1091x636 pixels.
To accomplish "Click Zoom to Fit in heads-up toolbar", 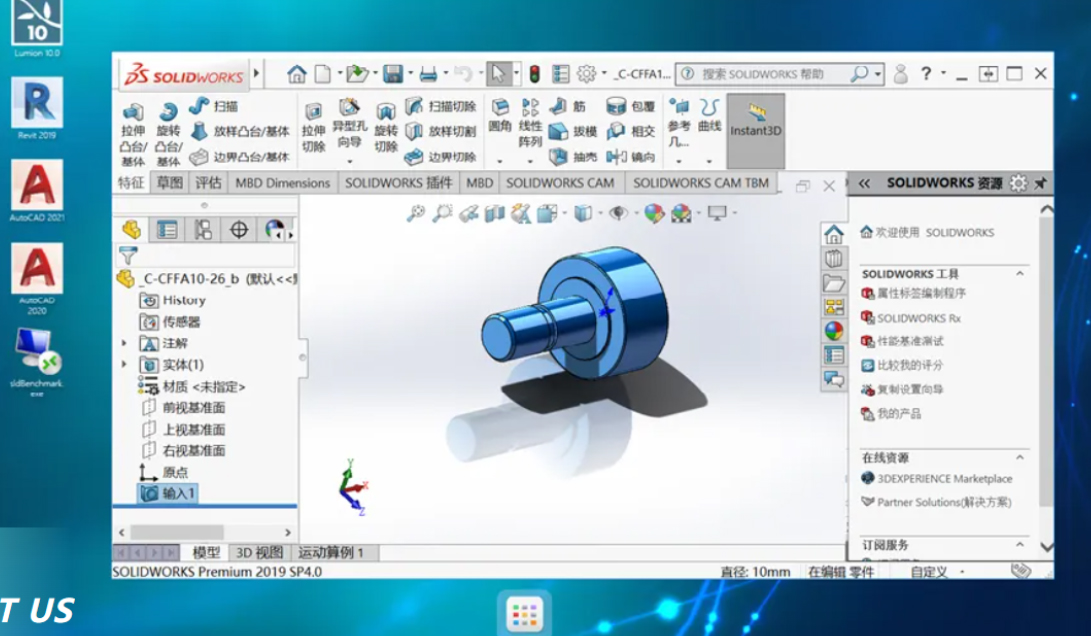I will click(416, 213).
